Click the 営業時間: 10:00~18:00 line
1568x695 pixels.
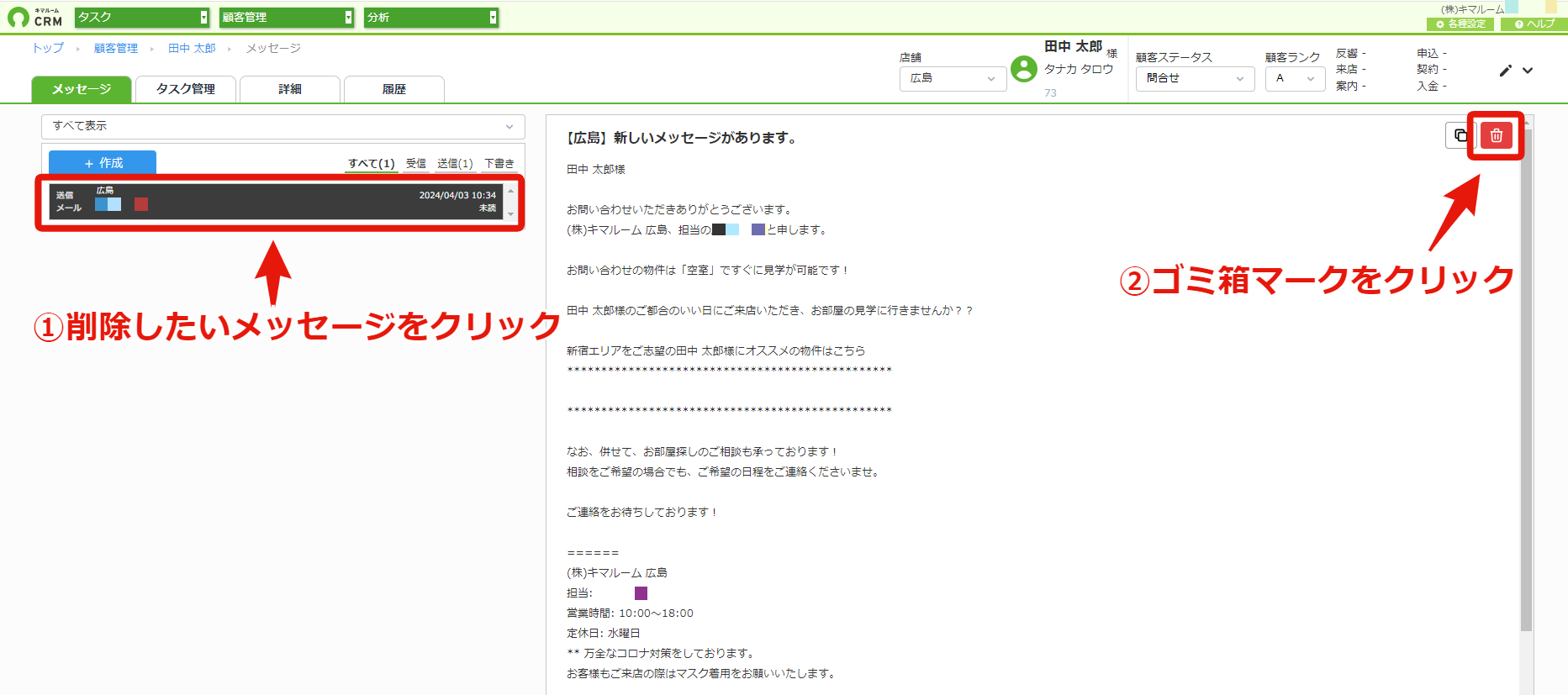click(x=630, y=613)
